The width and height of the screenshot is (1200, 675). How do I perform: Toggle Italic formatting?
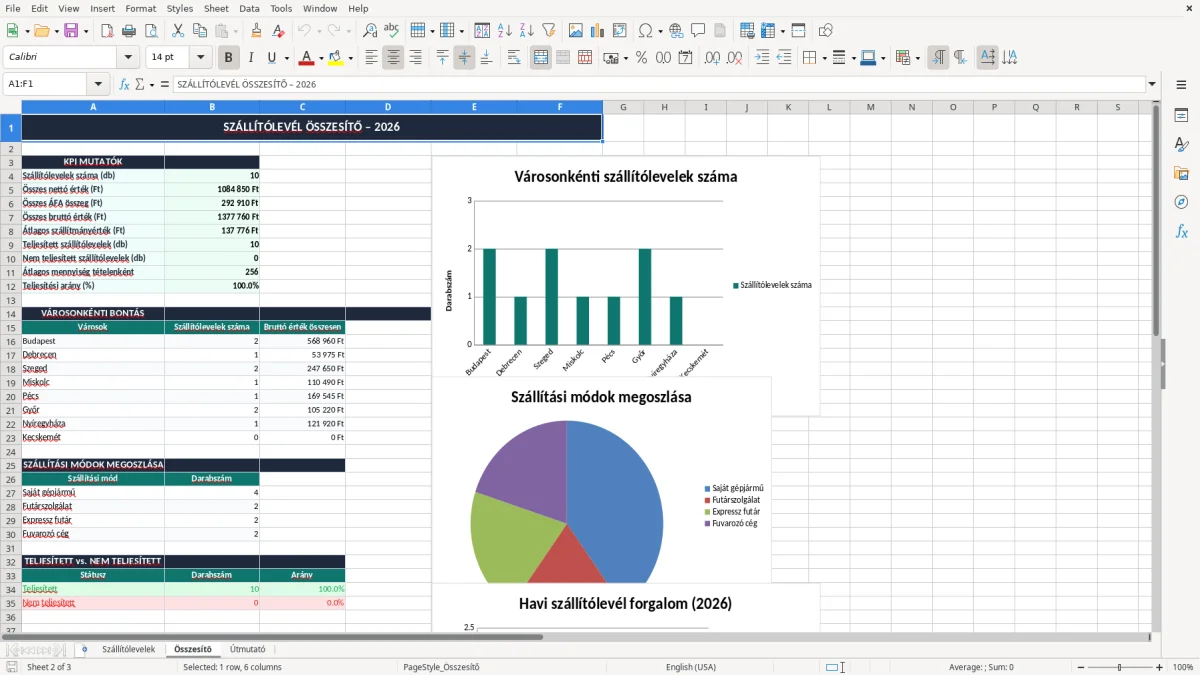(x=250, y=58)
